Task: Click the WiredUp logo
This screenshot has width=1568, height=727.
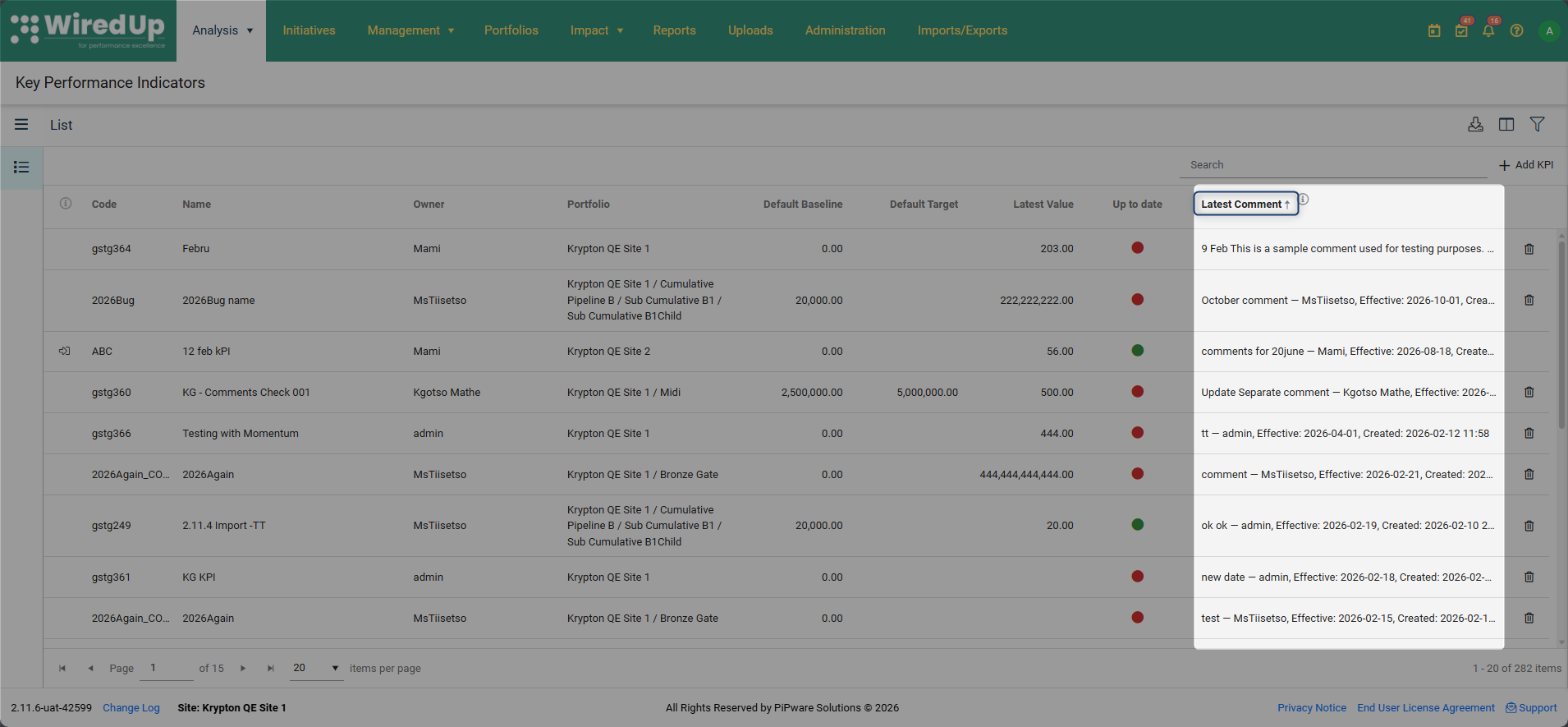Action: click(x=88, y=30)
